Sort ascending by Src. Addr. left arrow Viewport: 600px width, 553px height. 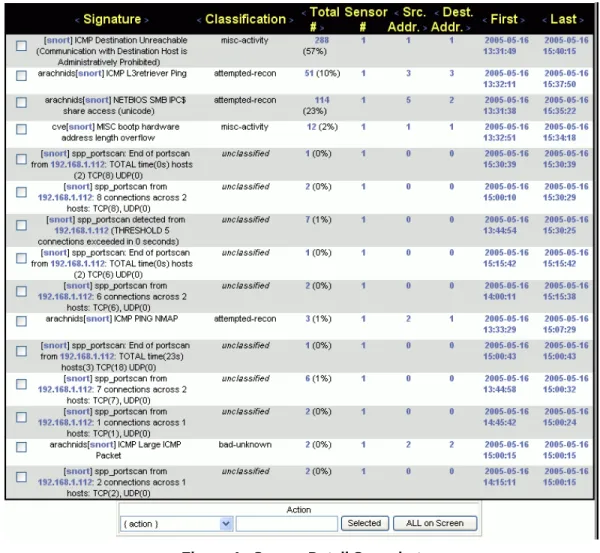(396, 13)
